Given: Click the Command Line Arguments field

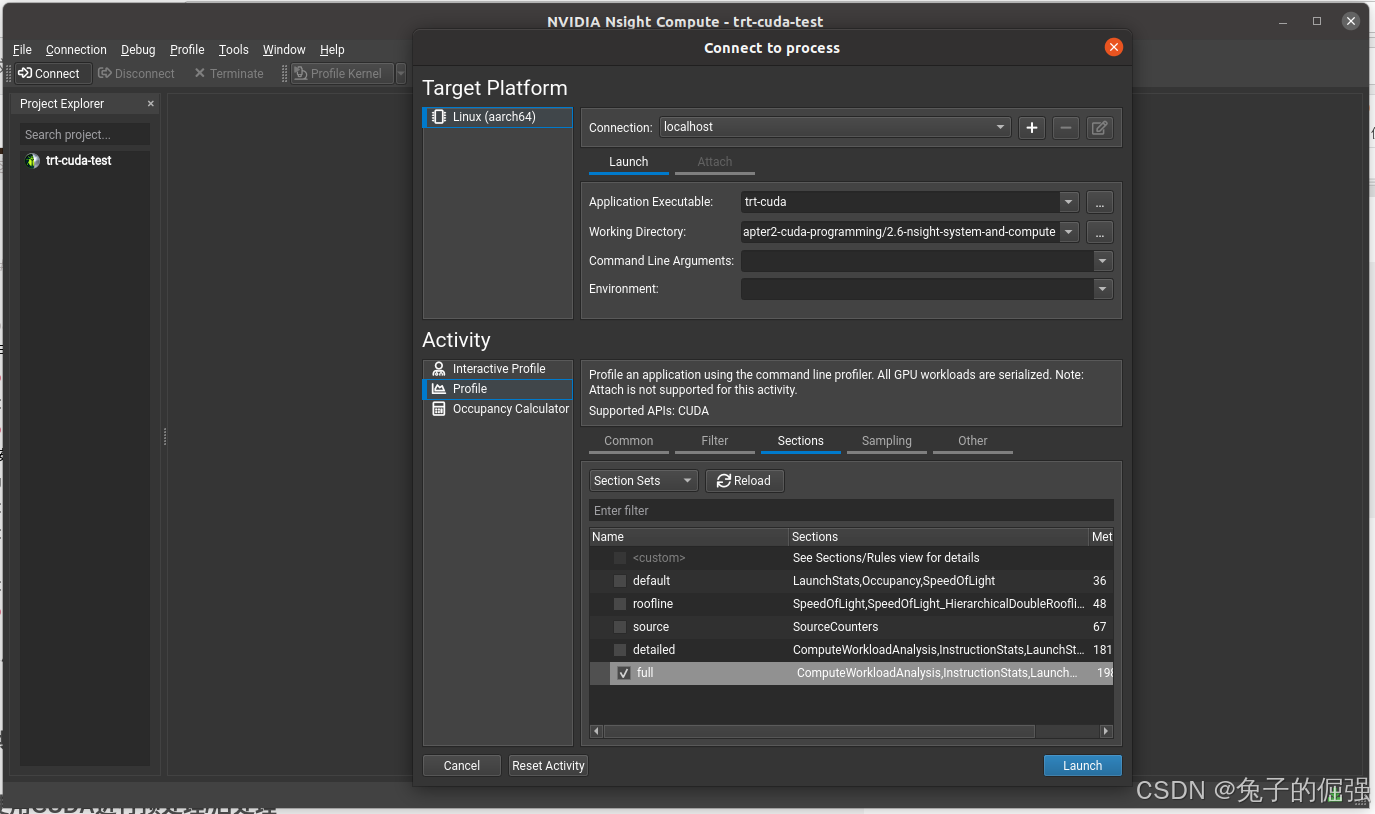Looking at the screenshot, I should (x=917, y=261).
